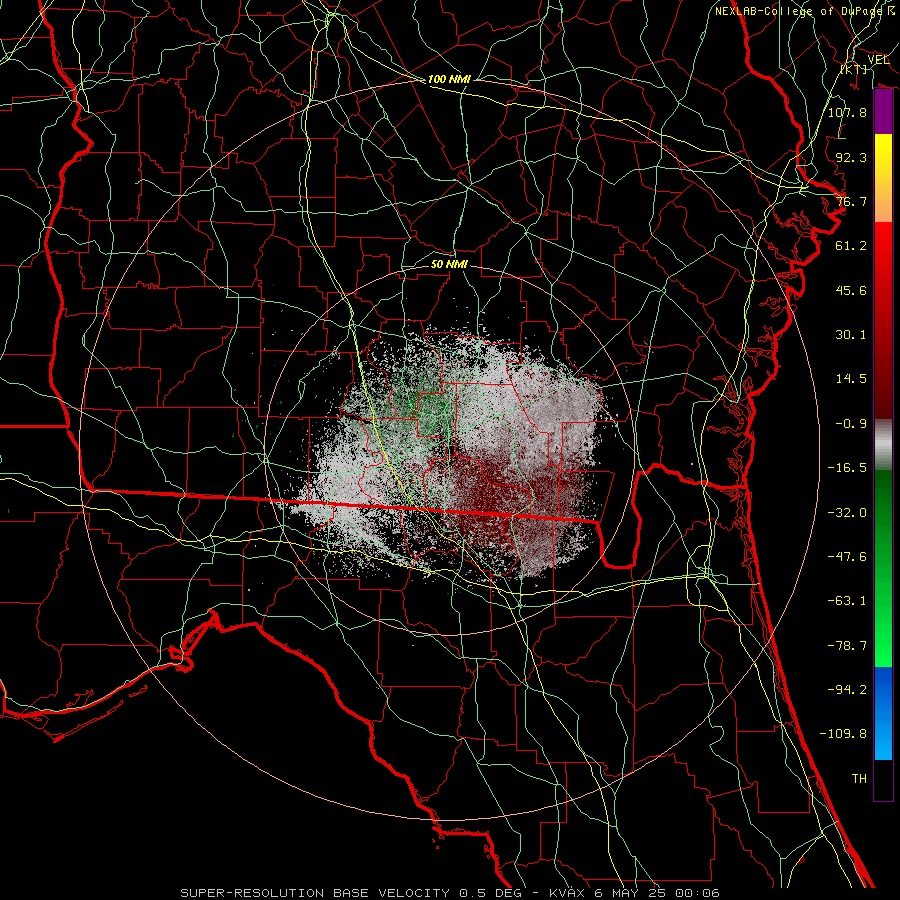900x900 pixels.
Task: Click the gray near-zero segment of the color bar
Action: coord(883,442)
